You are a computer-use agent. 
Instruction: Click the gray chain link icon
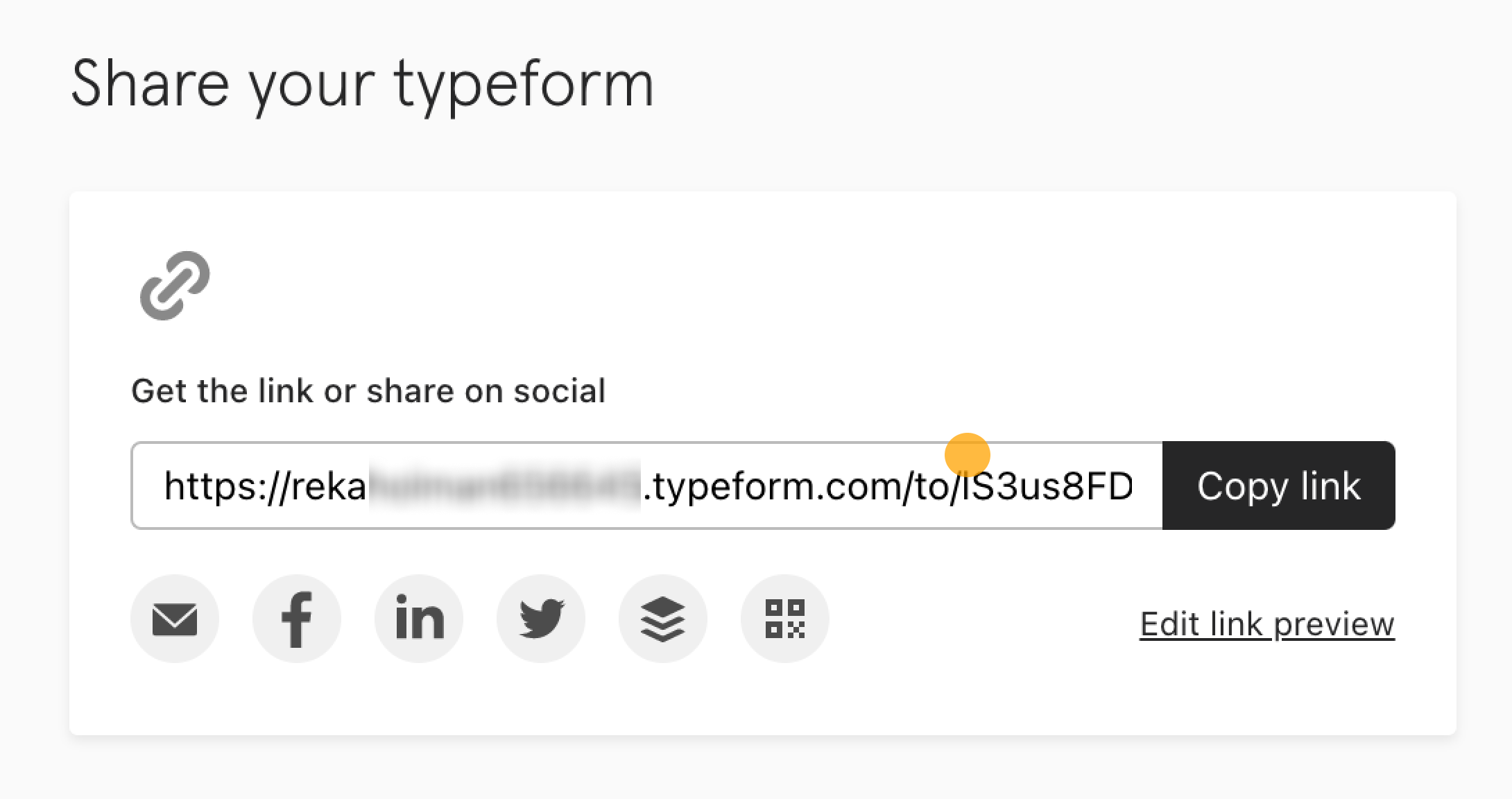click(175, 286)
